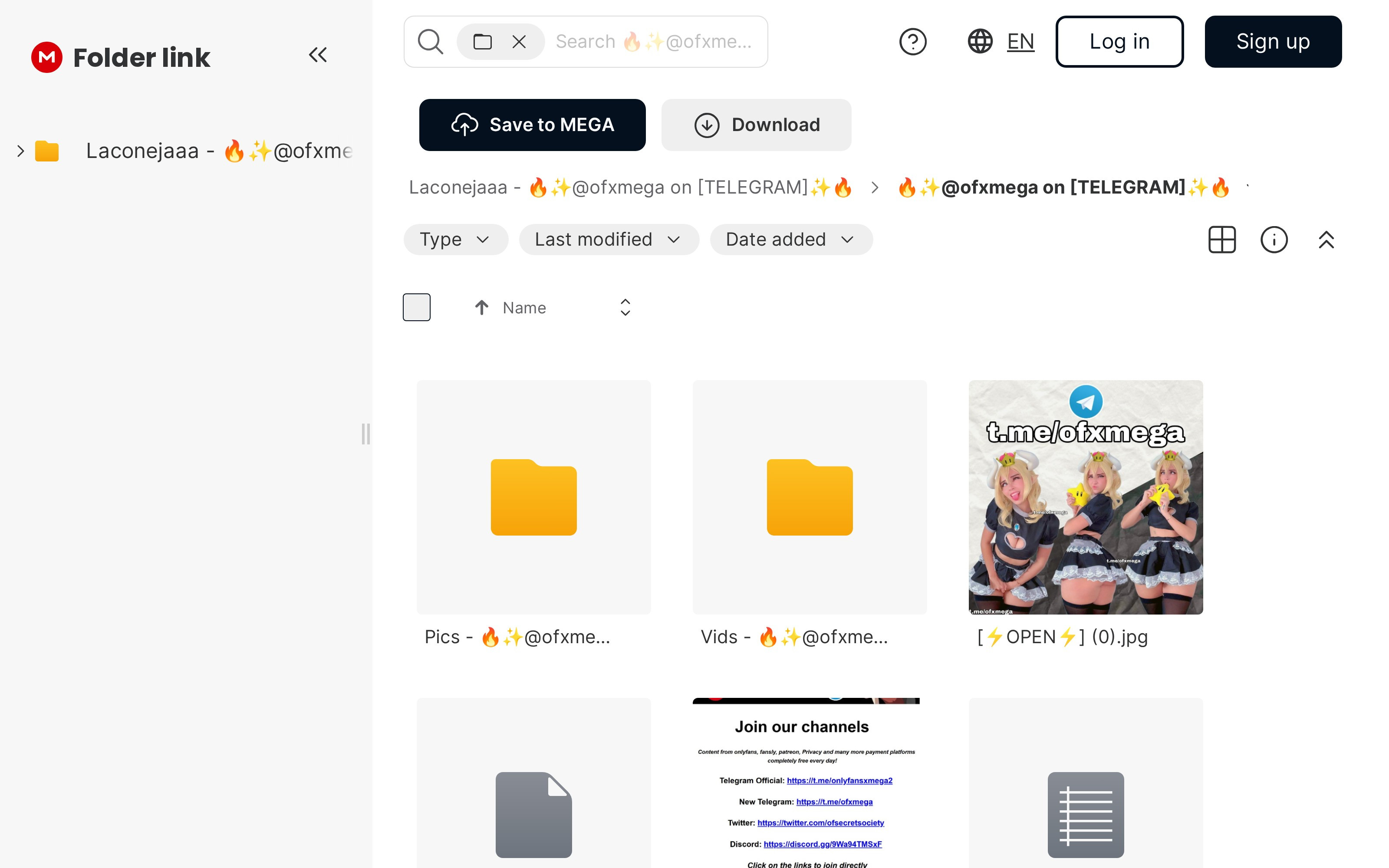Click the Vids folder name label
The image size is (1389, 868).
[x=794, y=637]
